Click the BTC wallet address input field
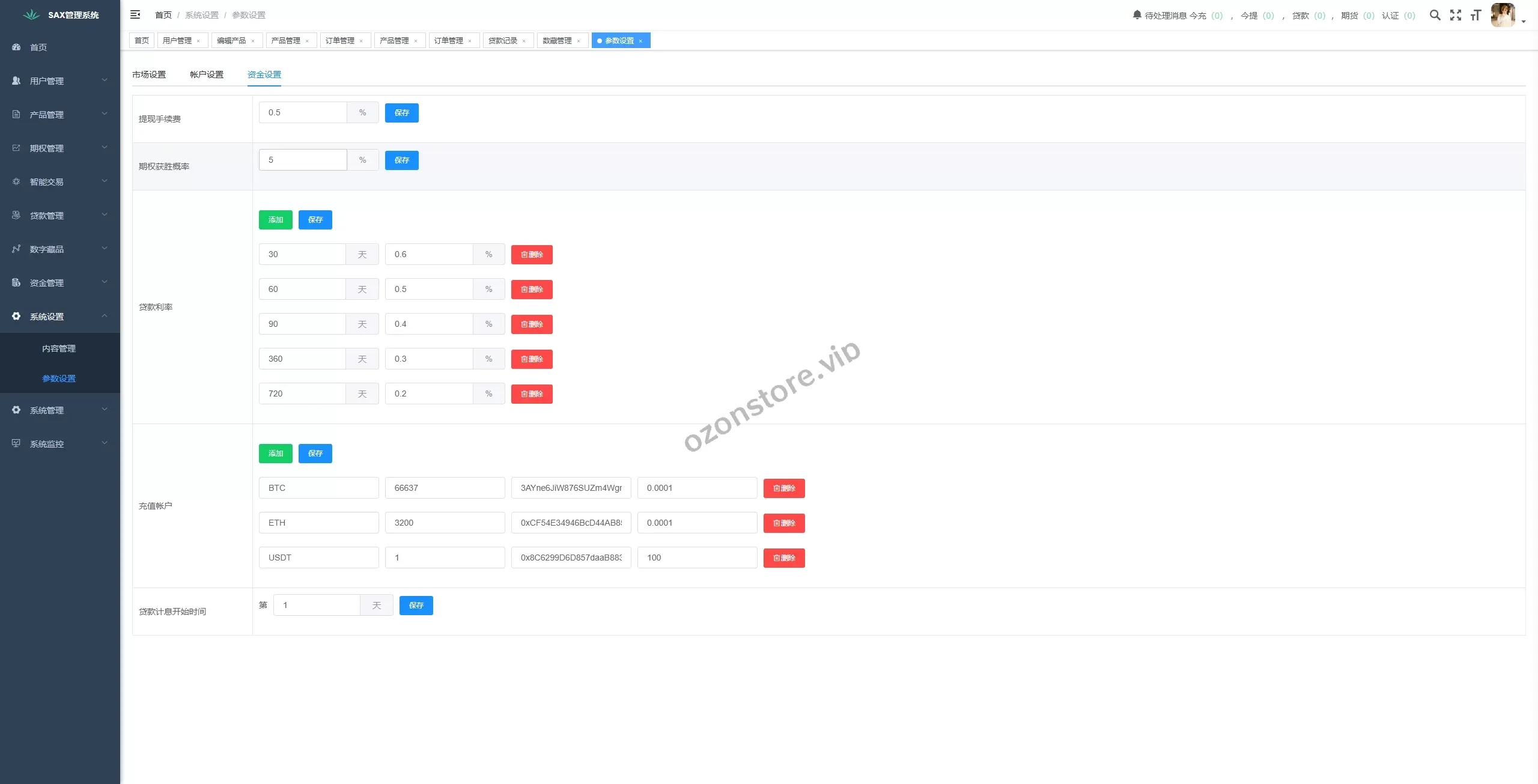The image size is (1538, 784). [x=571, y=488]
